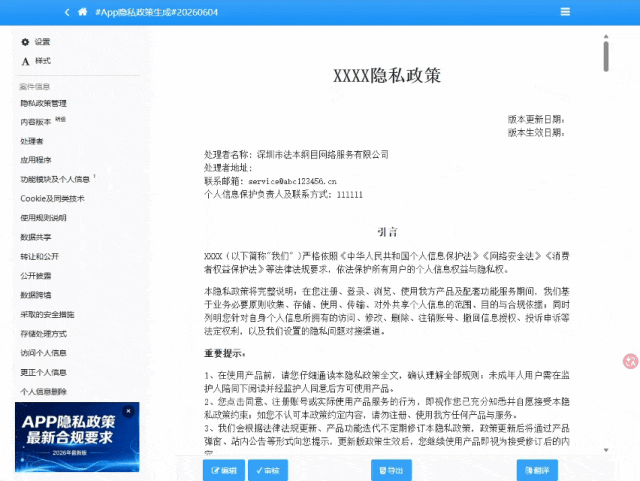Click the 重要提示 heading

pyautogui.click(x=225, y=353)
